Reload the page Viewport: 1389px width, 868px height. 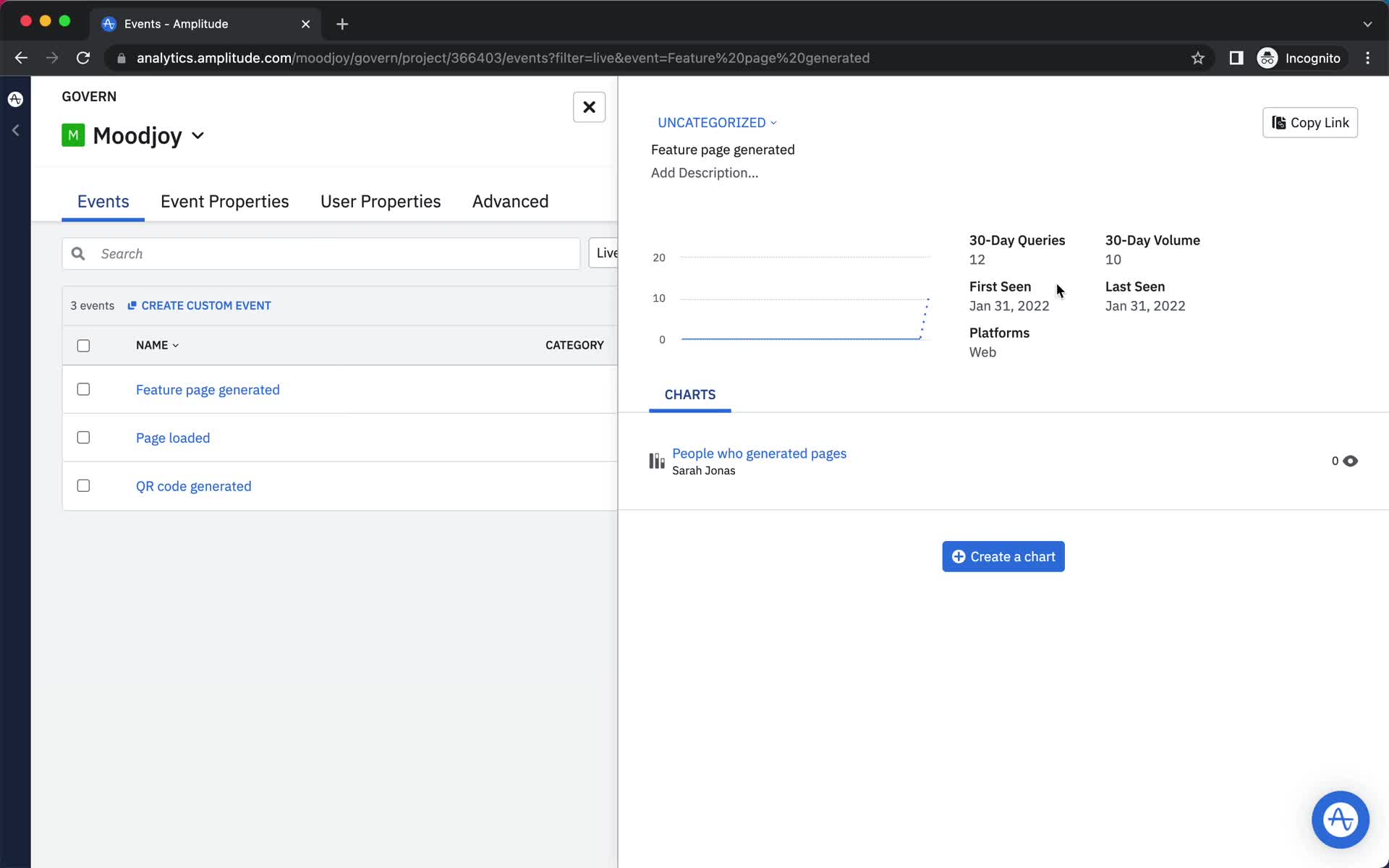83,58
